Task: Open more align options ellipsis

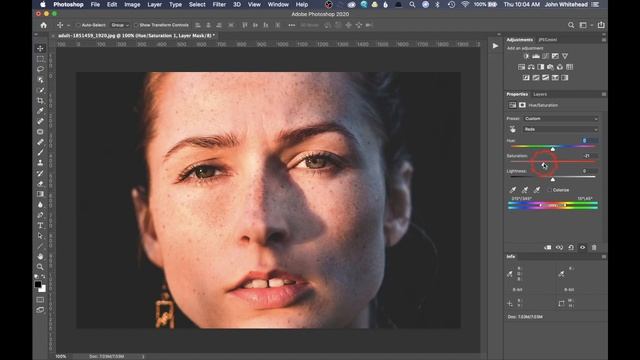Action: pyautogui.click(x=291, y=25)
